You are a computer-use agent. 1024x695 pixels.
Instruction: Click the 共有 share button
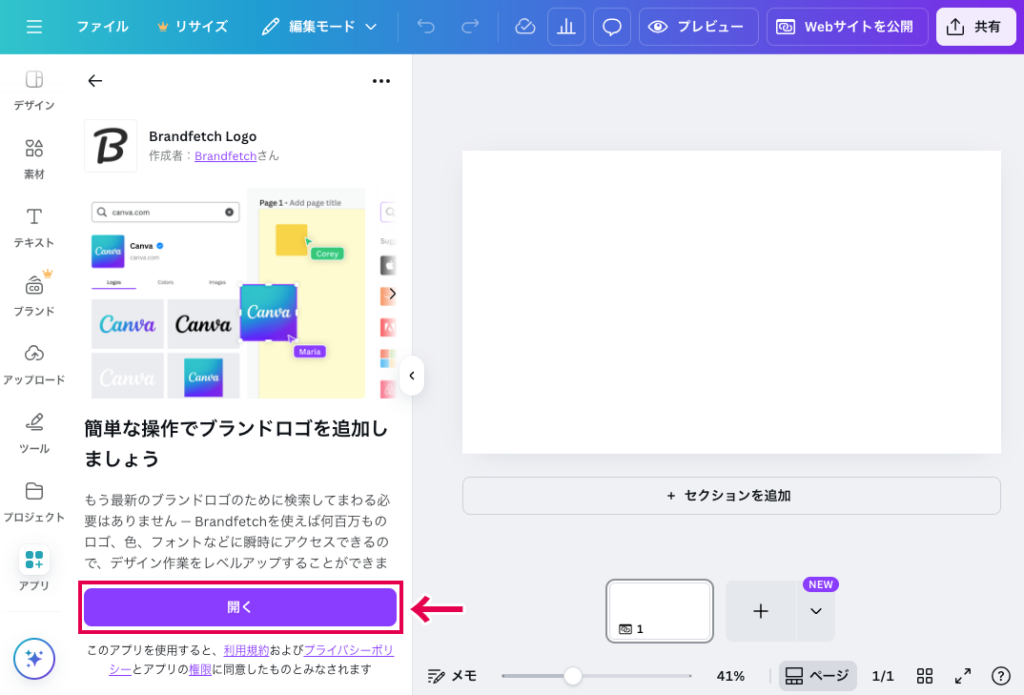tap(976, 27)
